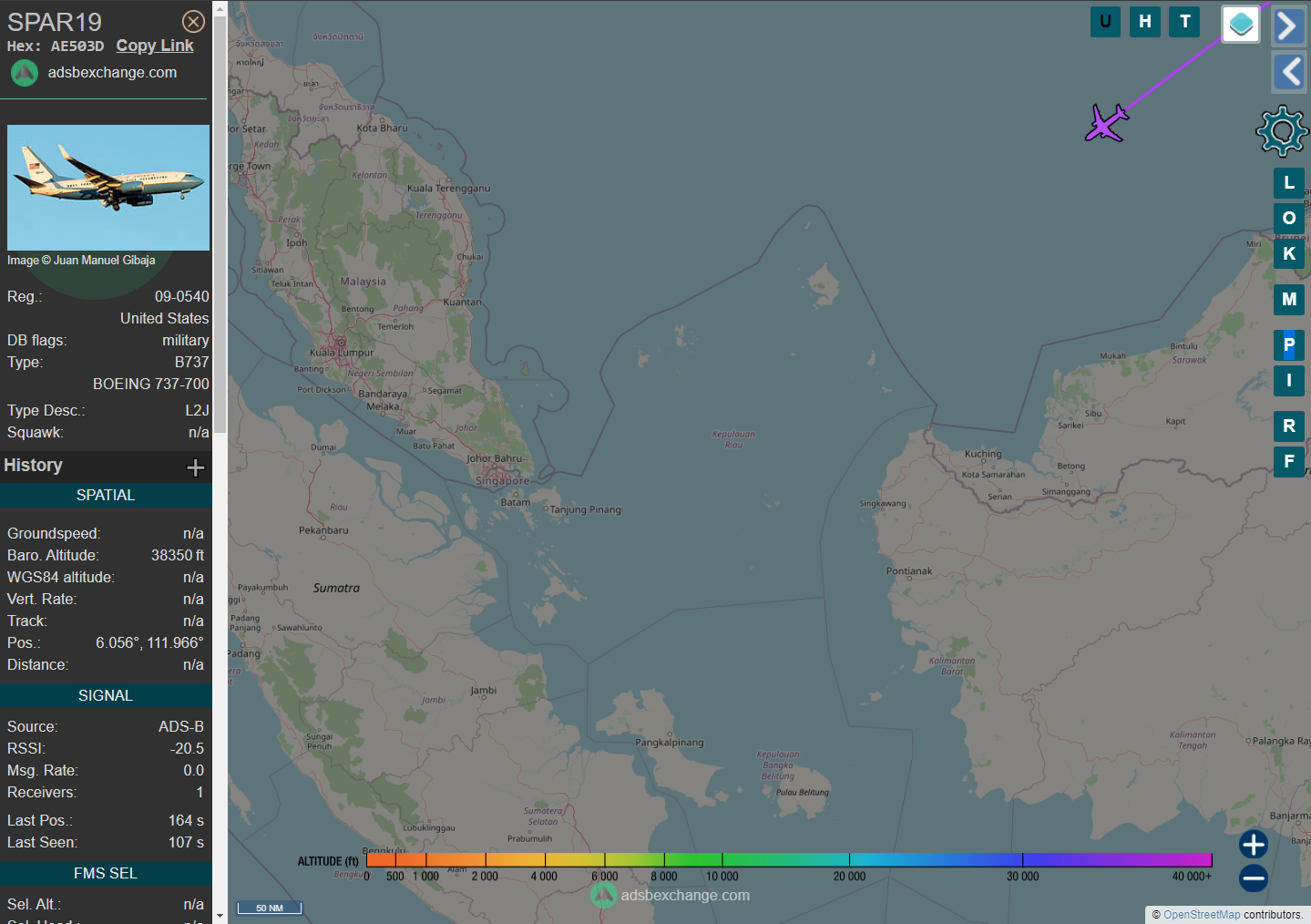The image size is (1311, 924).
Task: Click the left chevron arrow button
Action: click(x=1288, y=71)
